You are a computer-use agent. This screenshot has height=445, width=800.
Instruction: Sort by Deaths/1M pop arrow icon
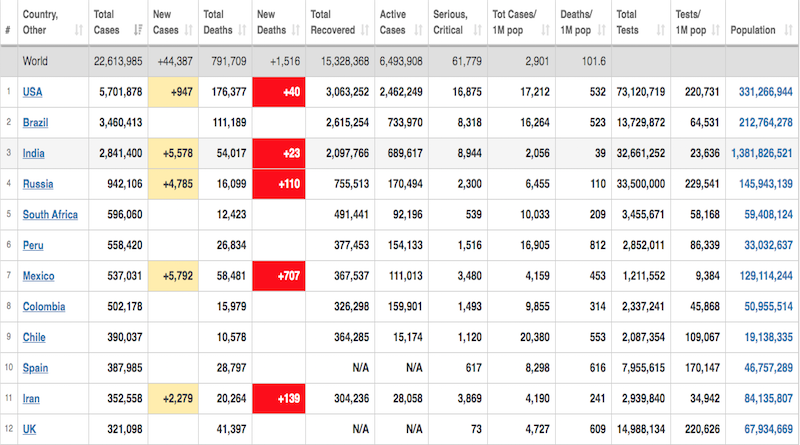602,30
